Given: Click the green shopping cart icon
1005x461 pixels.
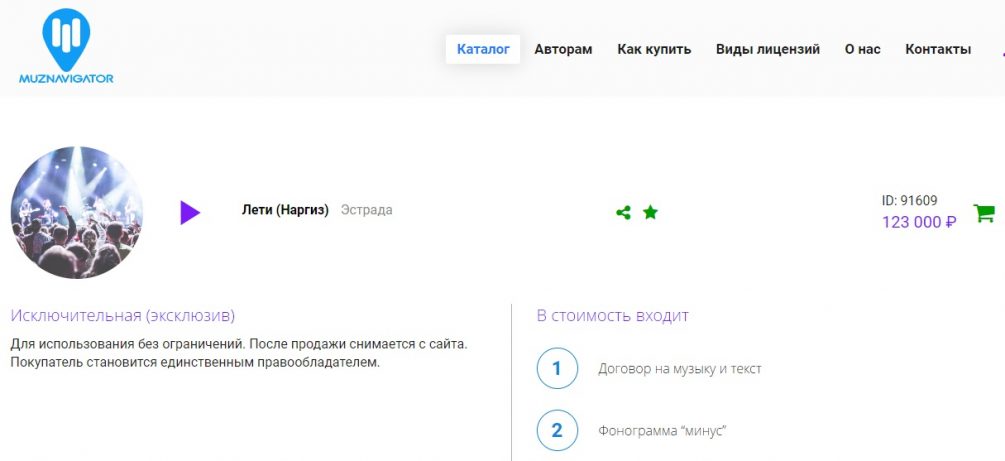Looking at the screenshot, I should 984,213.
